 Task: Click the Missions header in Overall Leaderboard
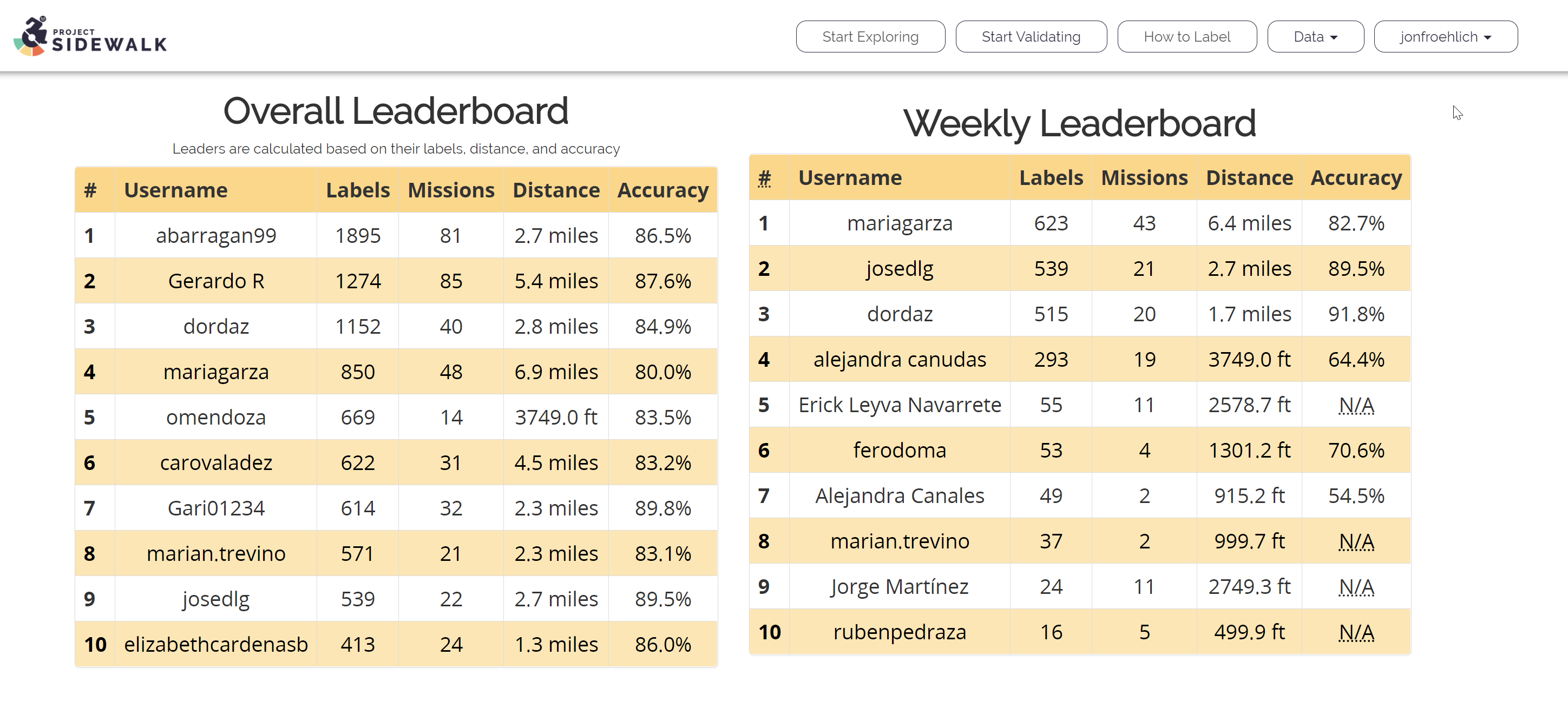pos(450,190)
